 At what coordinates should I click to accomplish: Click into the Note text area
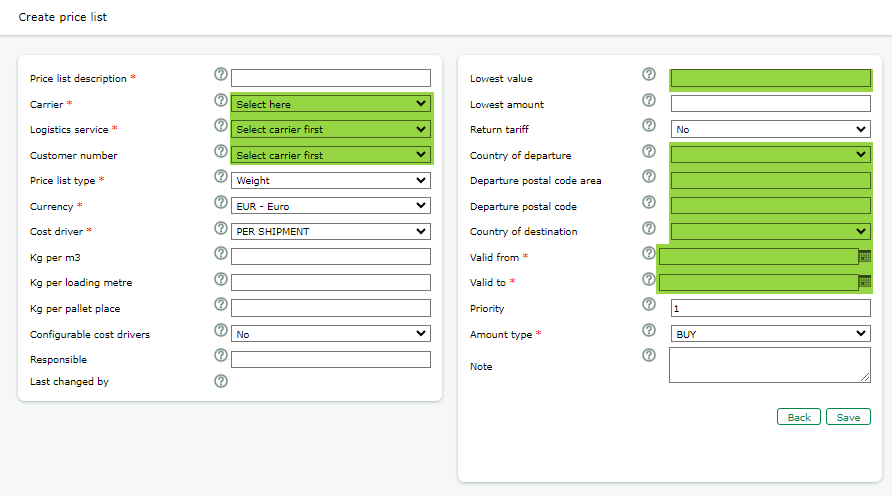click(x=770, y=364)
